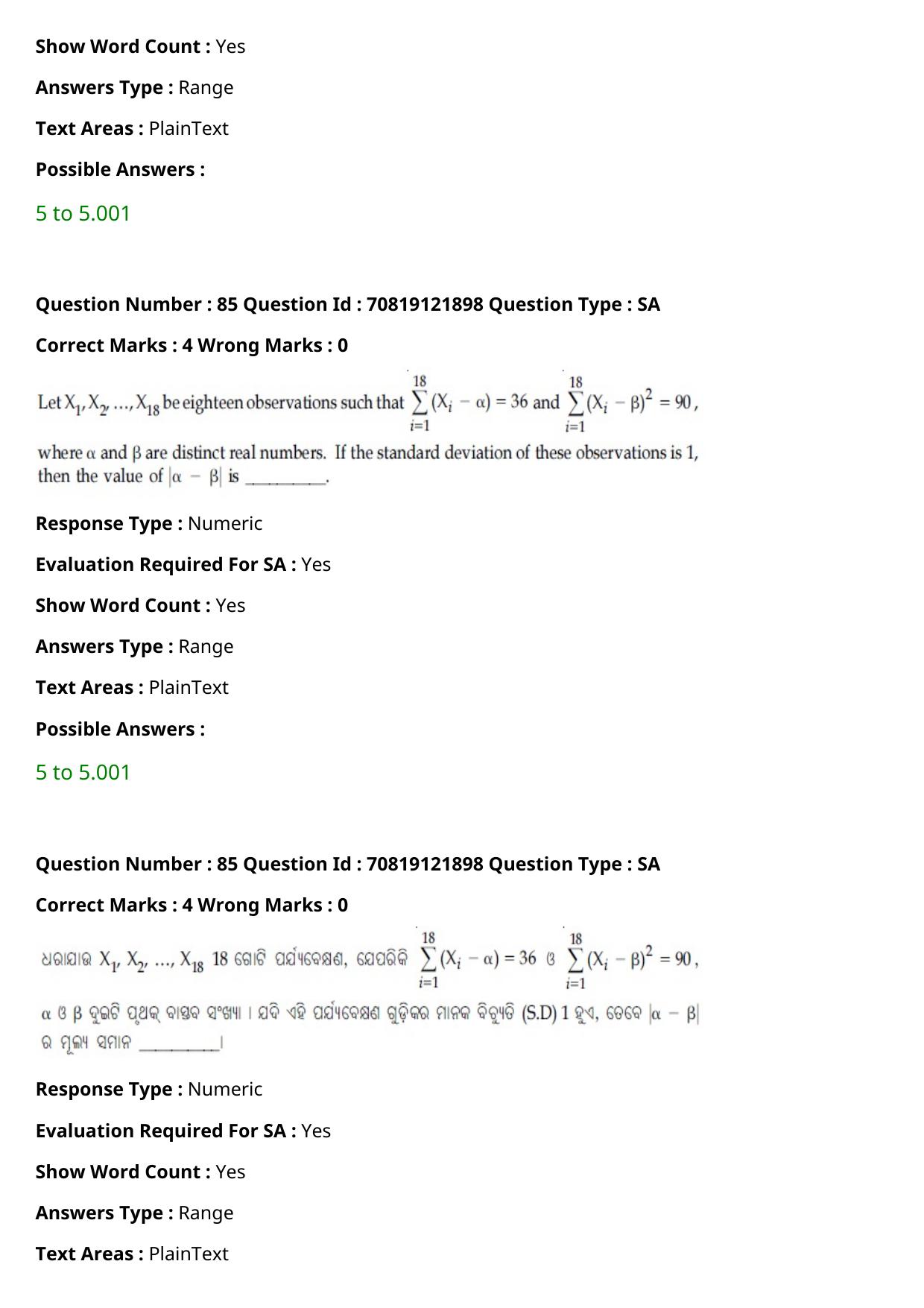This screenshot has width=924, height=1308.
Task: Select the first green '5 to 5.001' answer
Action: pos(83,213)
